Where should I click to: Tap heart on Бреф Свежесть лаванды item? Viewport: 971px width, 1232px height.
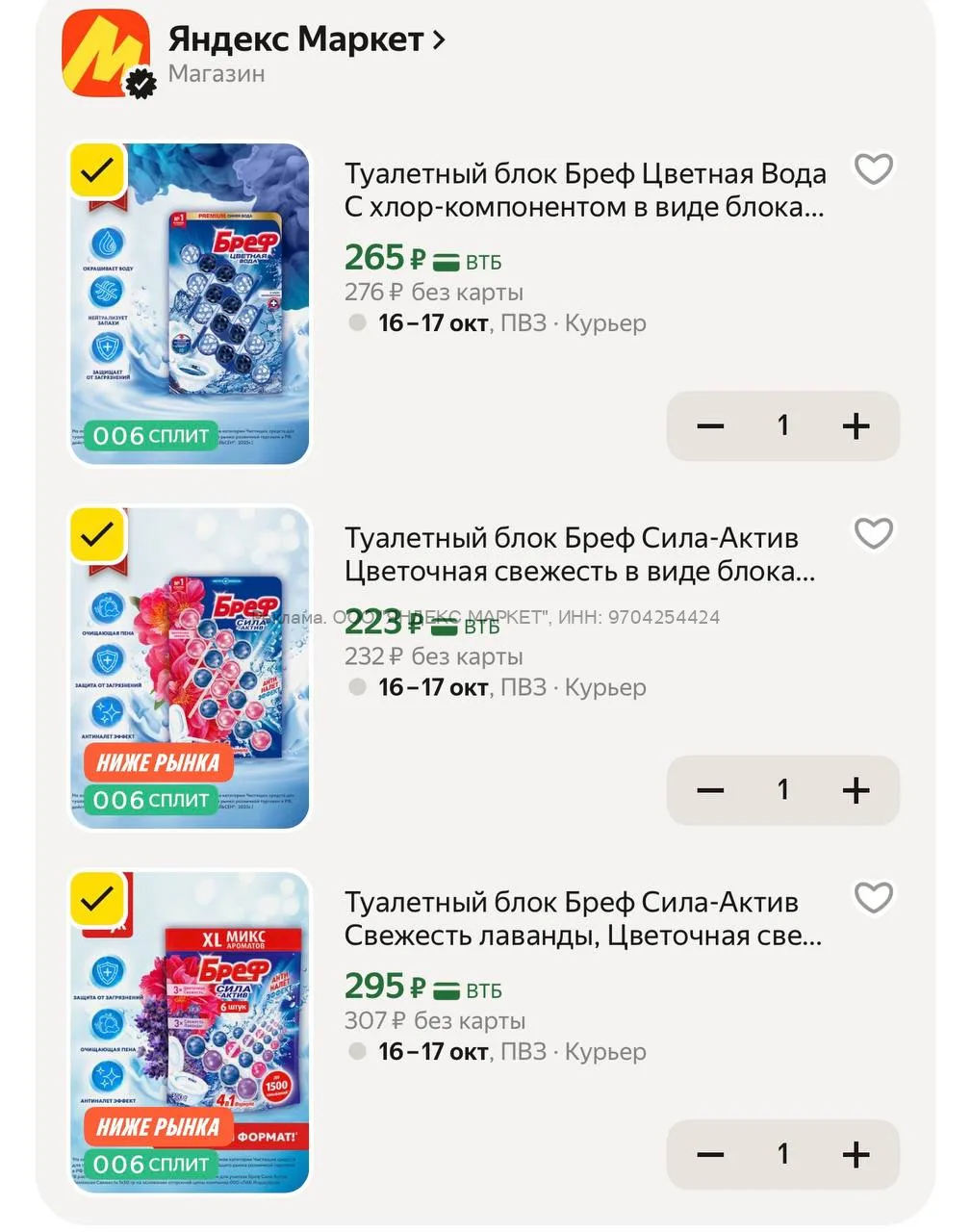pyautogui.click(x=874, y=898)
